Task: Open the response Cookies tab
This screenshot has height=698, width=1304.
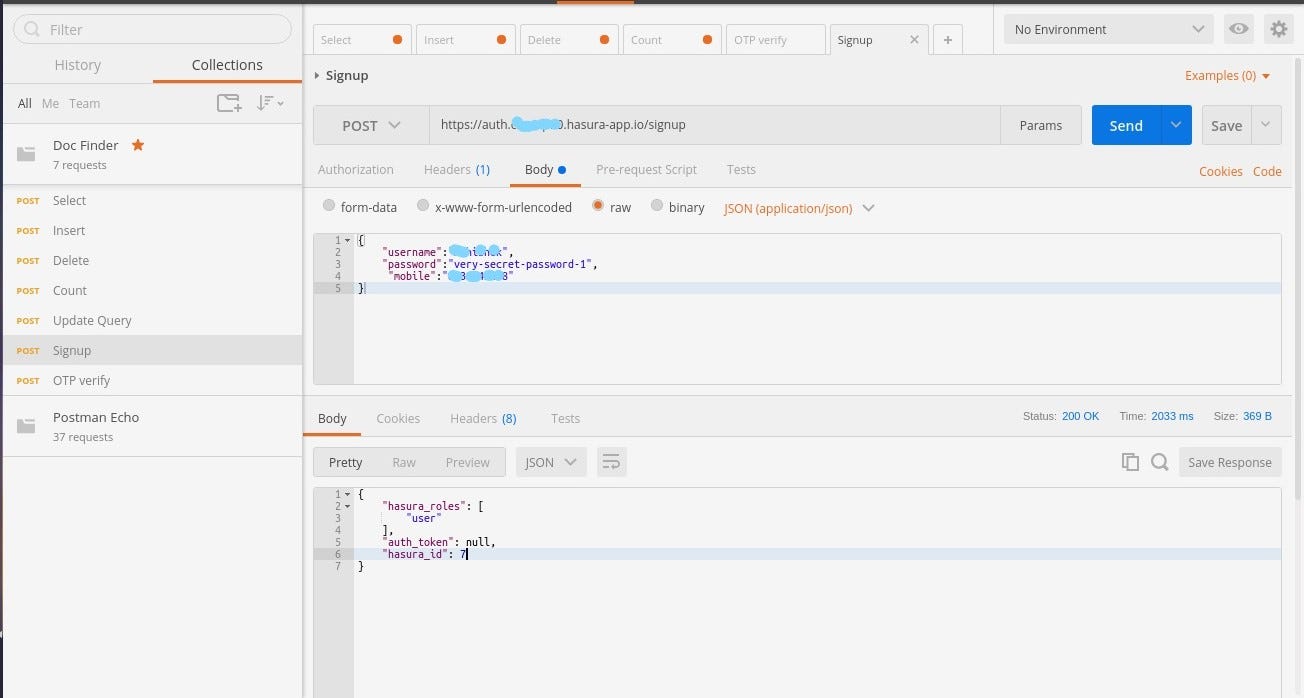Action: [398, 418]
